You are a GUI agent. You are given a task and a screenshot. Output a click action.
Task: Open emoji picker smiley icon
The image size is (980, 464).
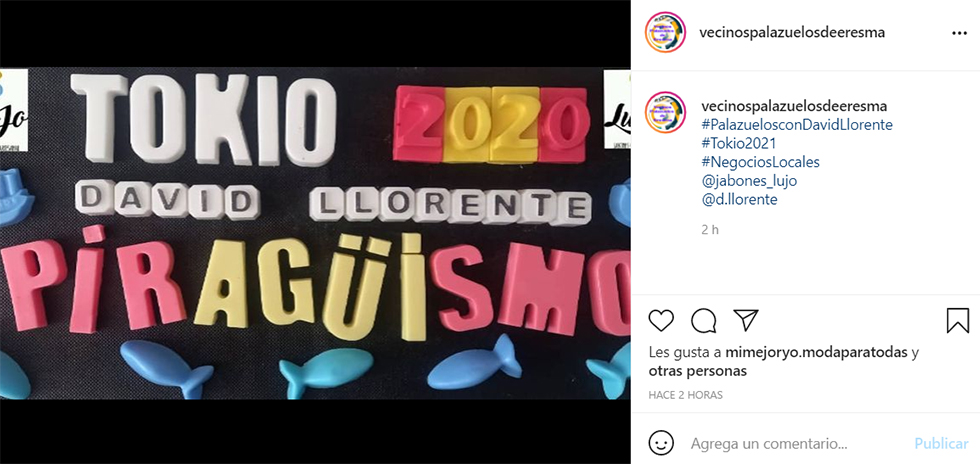[661, 443]
